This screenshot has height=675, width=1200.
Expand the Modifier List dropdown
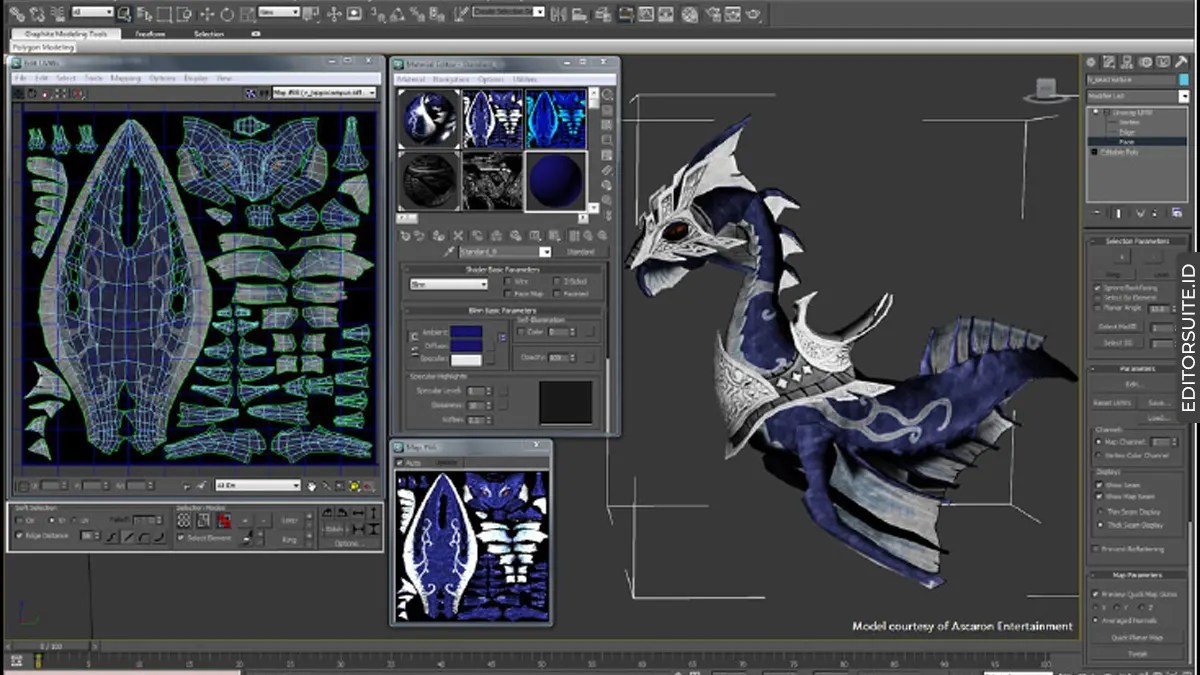click(1184, 96)
